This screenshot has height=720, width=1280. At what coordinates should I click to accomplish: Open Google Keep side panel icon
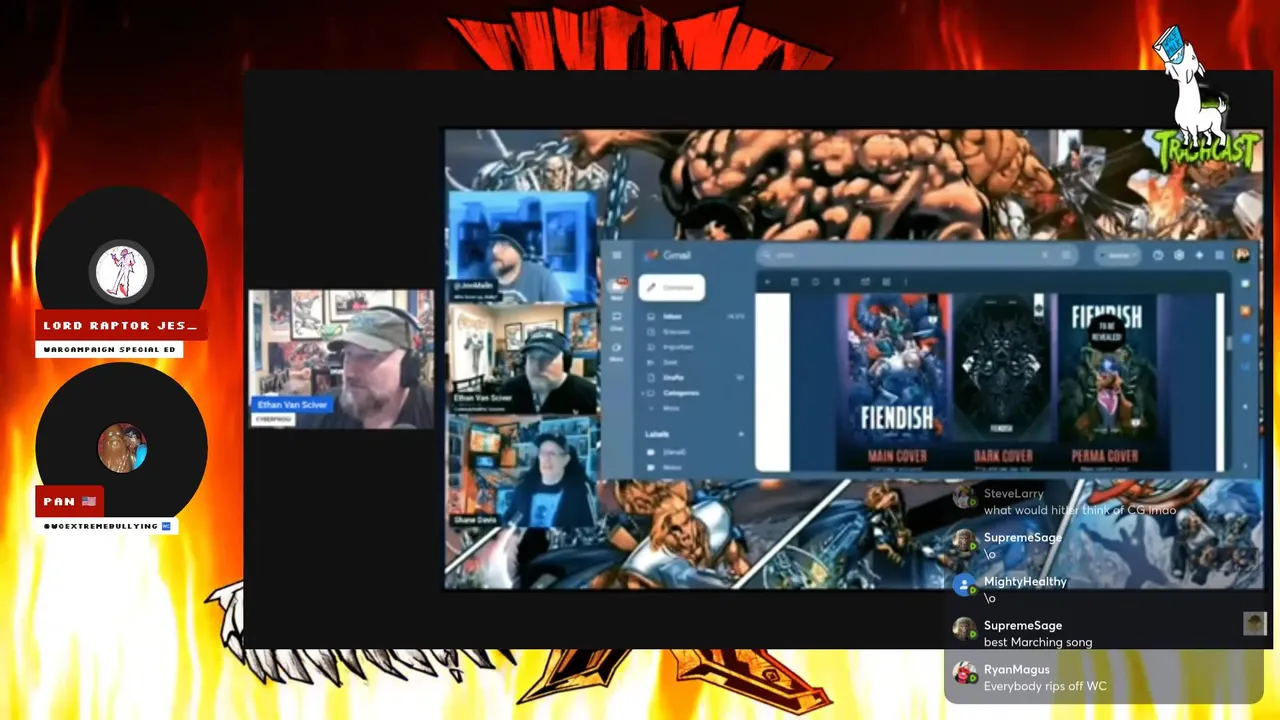coord(1245,311)
